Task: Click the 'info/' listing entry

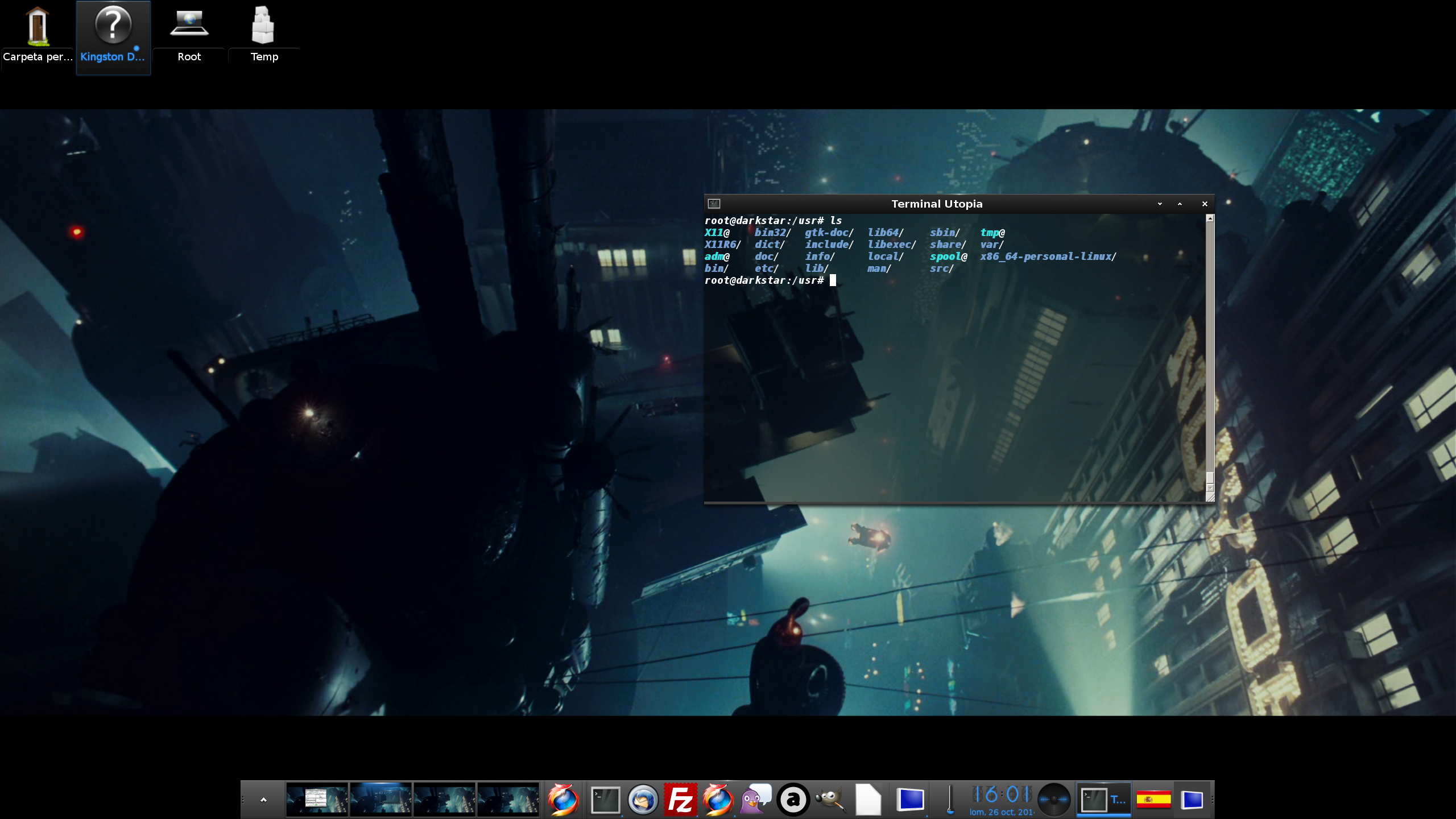Action: click(x=820, y=257)
